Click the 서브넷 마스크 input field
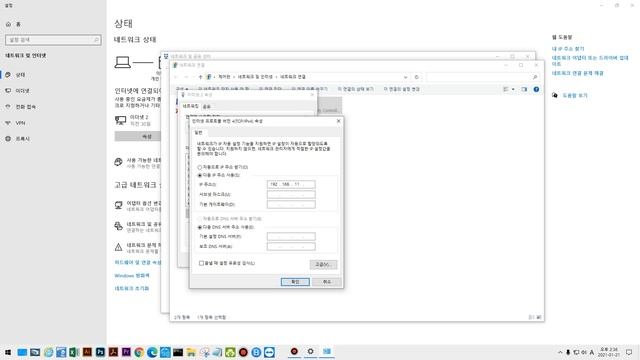The height and width of the screenshot is (360, 640). coord(291,194)
